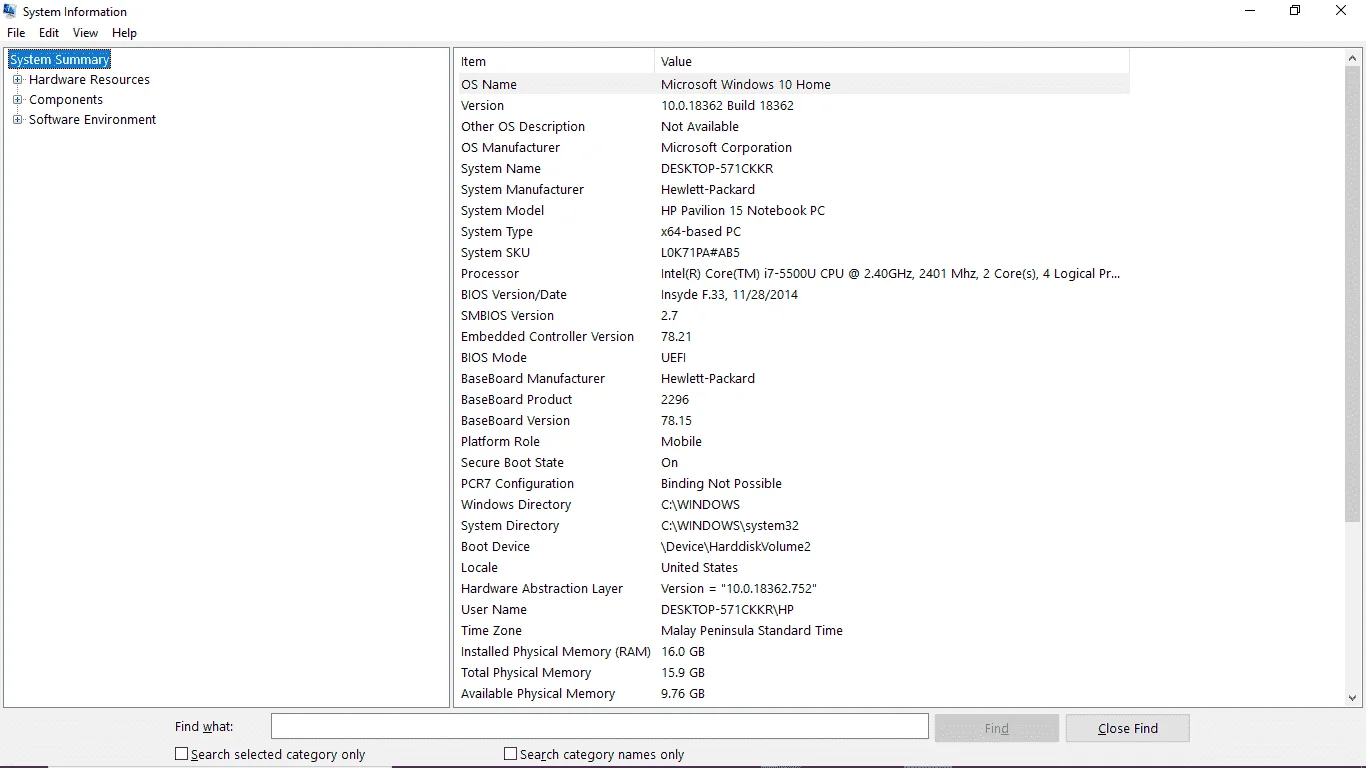
Task: Enable Search category names only checkbox
Action: pos(510,754)
